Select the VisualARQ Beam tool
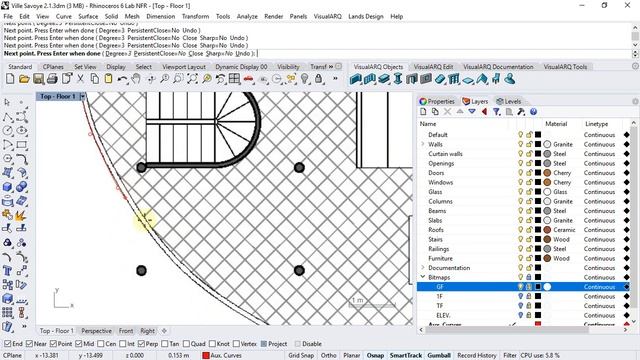 point(384,79)
